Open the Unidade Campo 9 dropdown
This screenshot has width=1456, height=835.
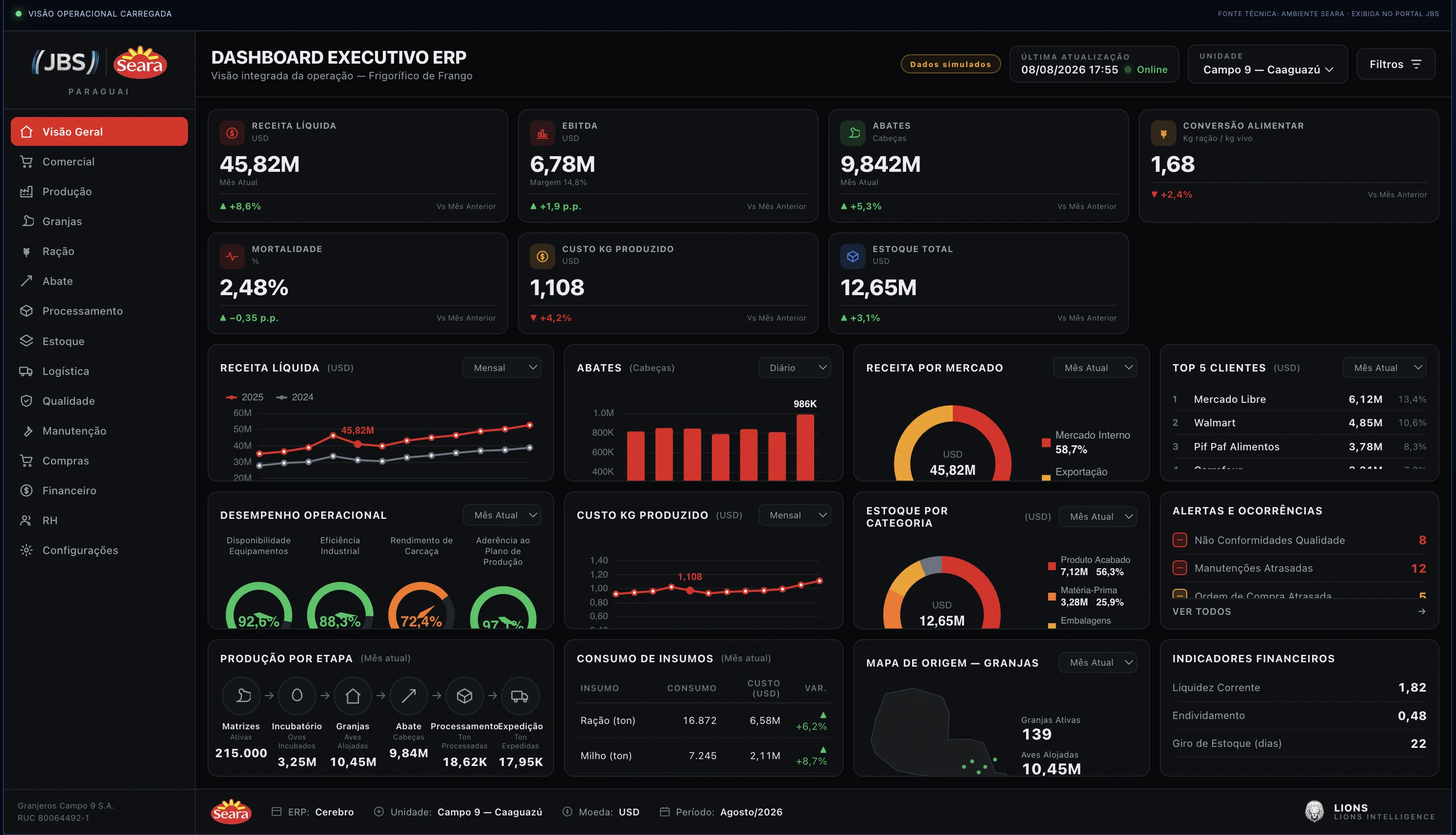[1268, 64]
